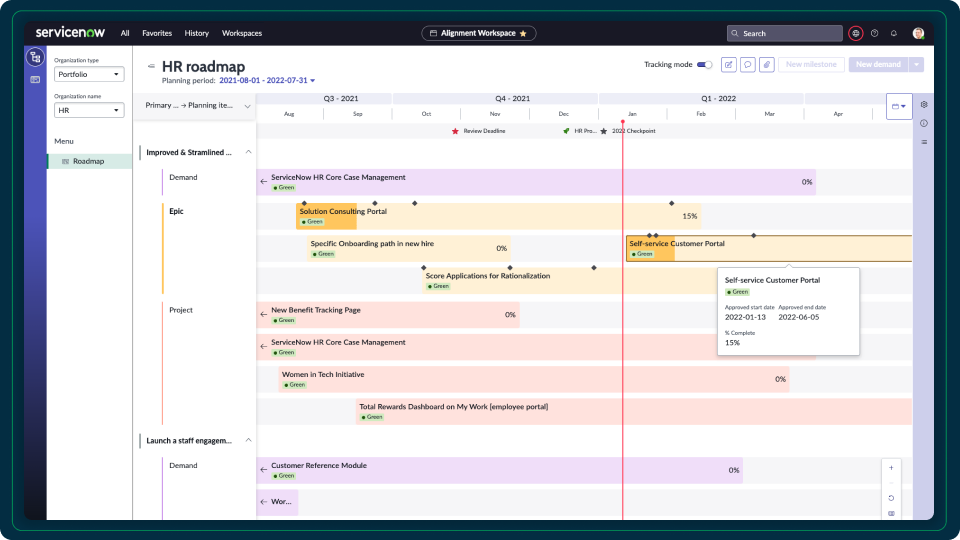Click the New demand button

point(877,65)
